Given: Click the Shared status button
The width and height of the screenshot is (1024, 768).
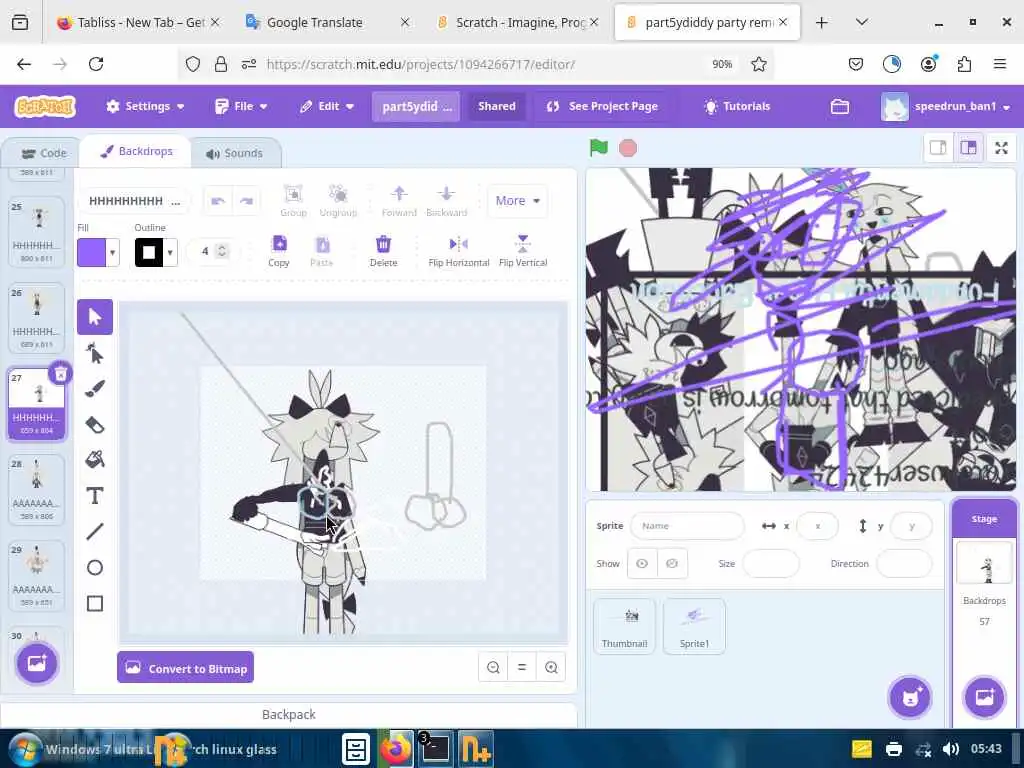Looking at the screenshot, I should (496, 106).
